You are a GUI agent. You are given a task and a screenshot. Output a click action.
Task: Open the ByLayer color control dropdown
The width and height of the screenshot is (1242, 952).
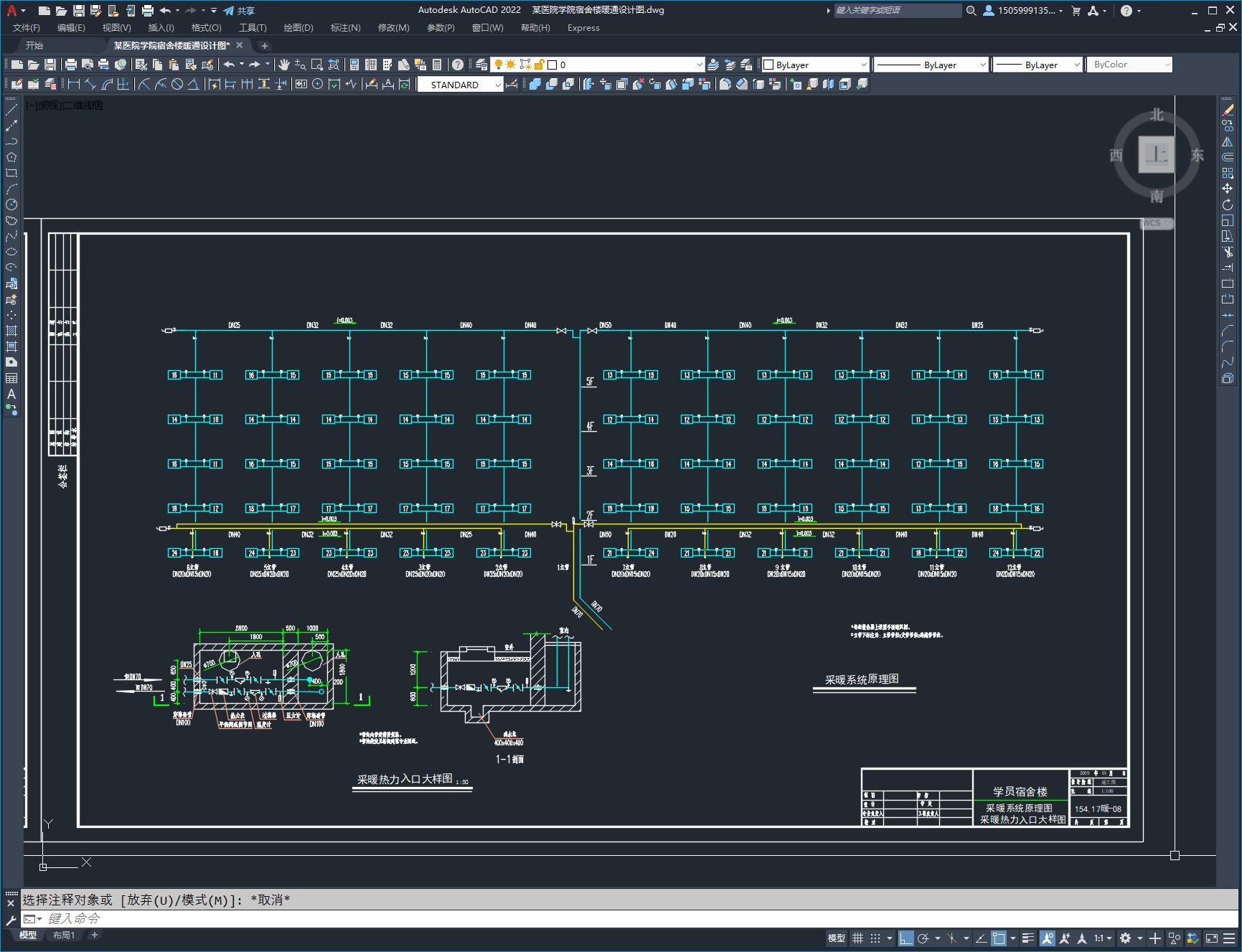[815, 65]
